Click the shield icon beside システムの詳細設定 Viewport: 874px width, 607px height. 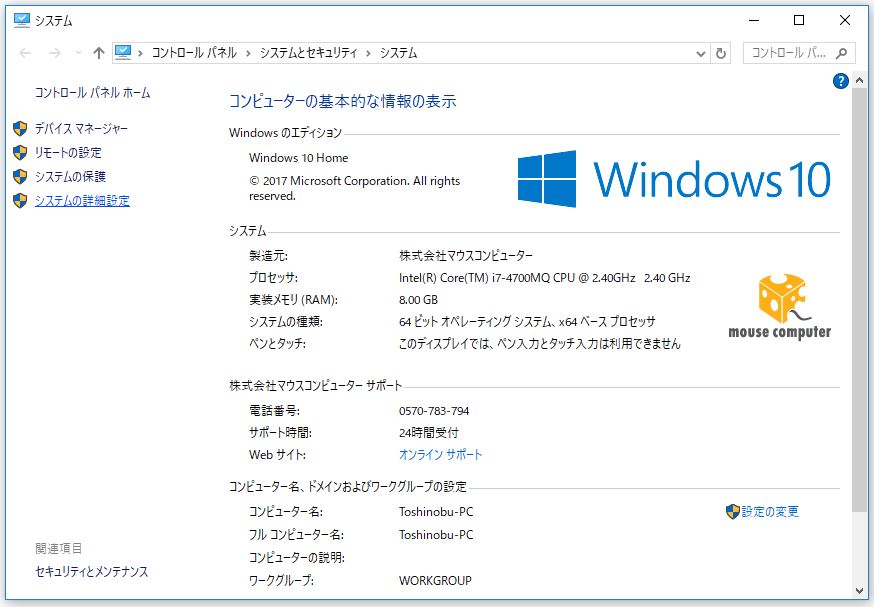(x=20, y=201)
